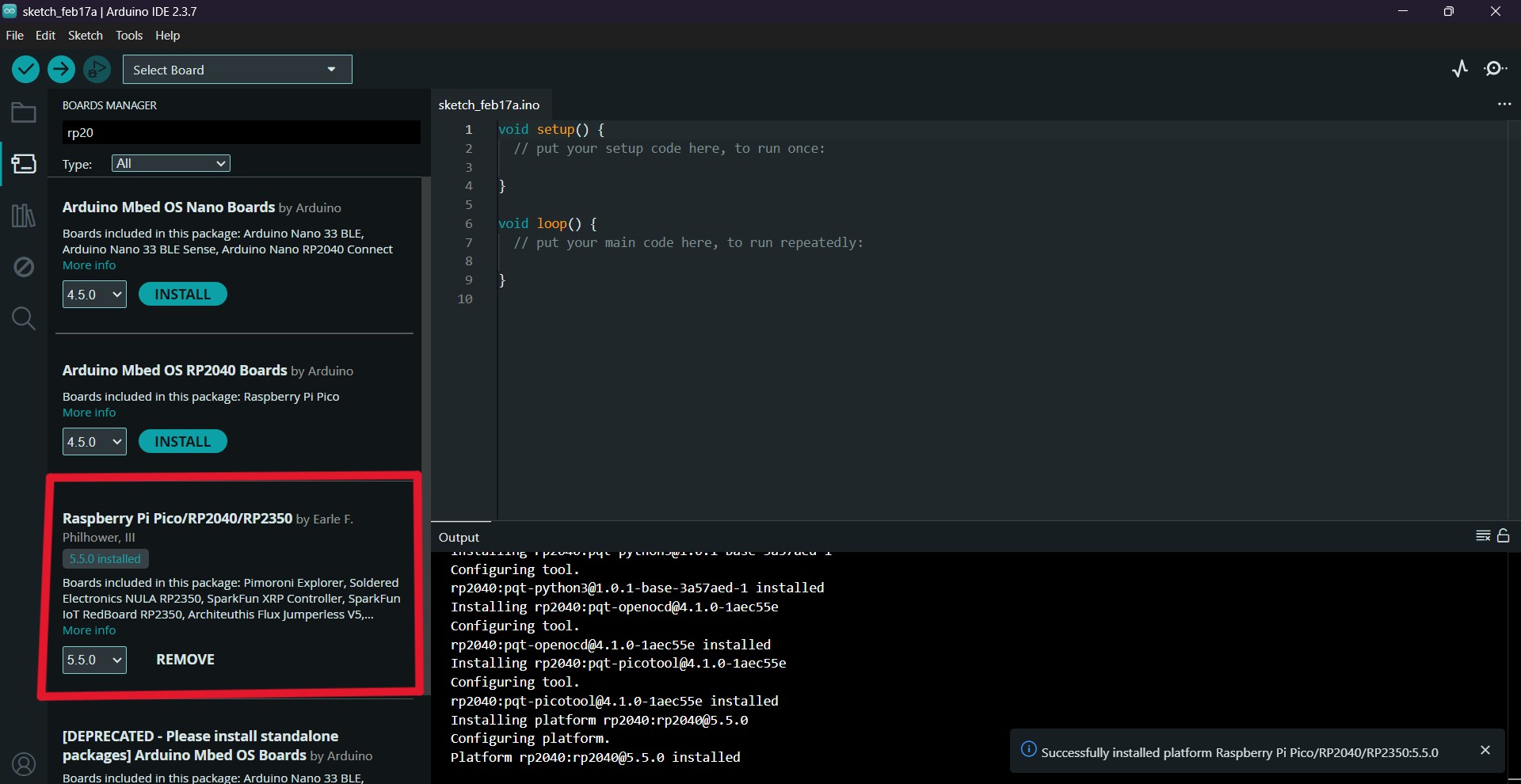Click the info icon in the notification
Screen dimensions: 1521x784
pyautogui.click(x=1028, y=749)
